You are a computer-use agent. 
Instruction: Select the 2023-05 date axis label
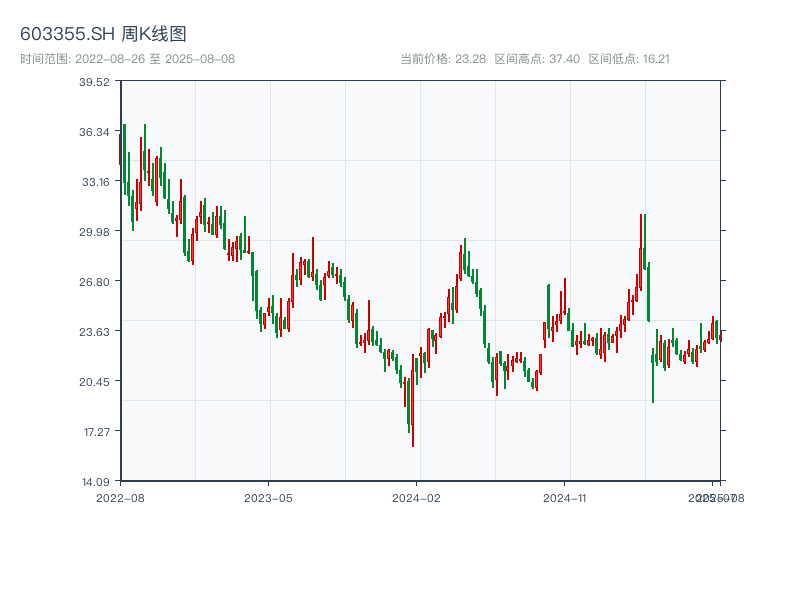click(268, 497)
